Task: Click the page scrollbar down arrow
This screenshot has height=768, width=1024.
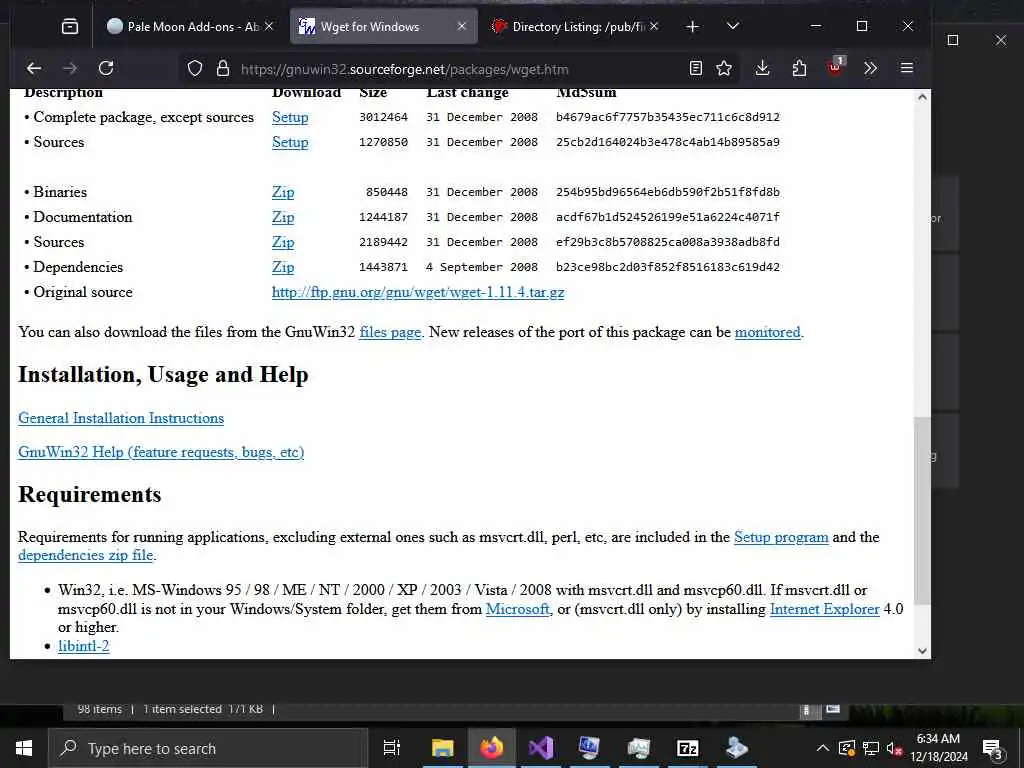Action: point(922,650)
